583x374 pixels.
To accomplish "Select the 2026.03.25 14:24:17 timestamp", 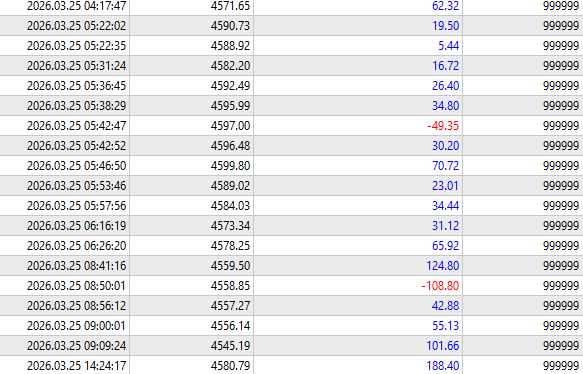I will pyautogui.click(x=77, y=366).
